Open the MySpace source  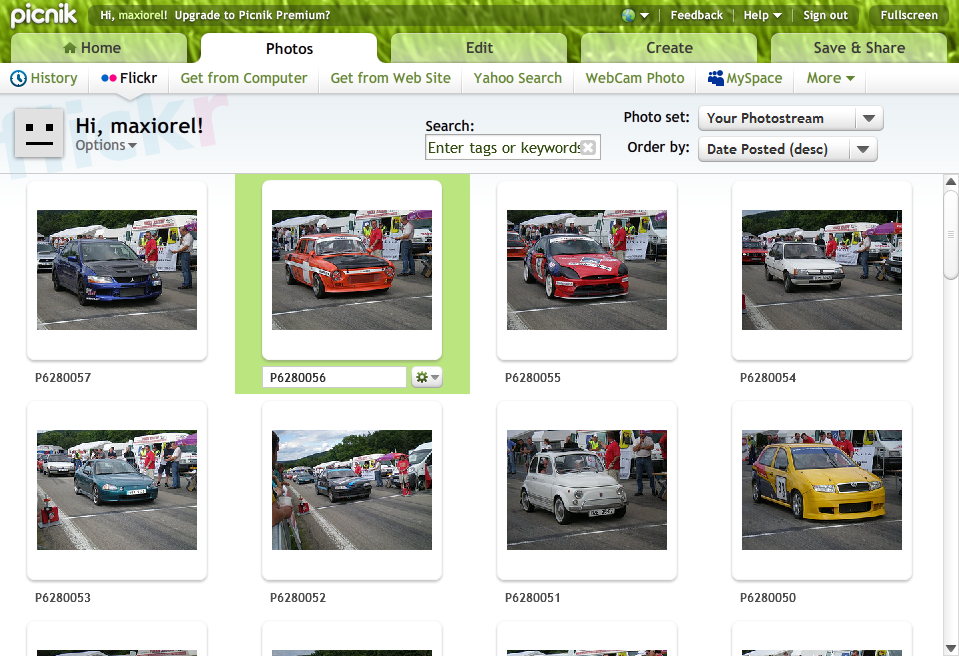point(745,78)
